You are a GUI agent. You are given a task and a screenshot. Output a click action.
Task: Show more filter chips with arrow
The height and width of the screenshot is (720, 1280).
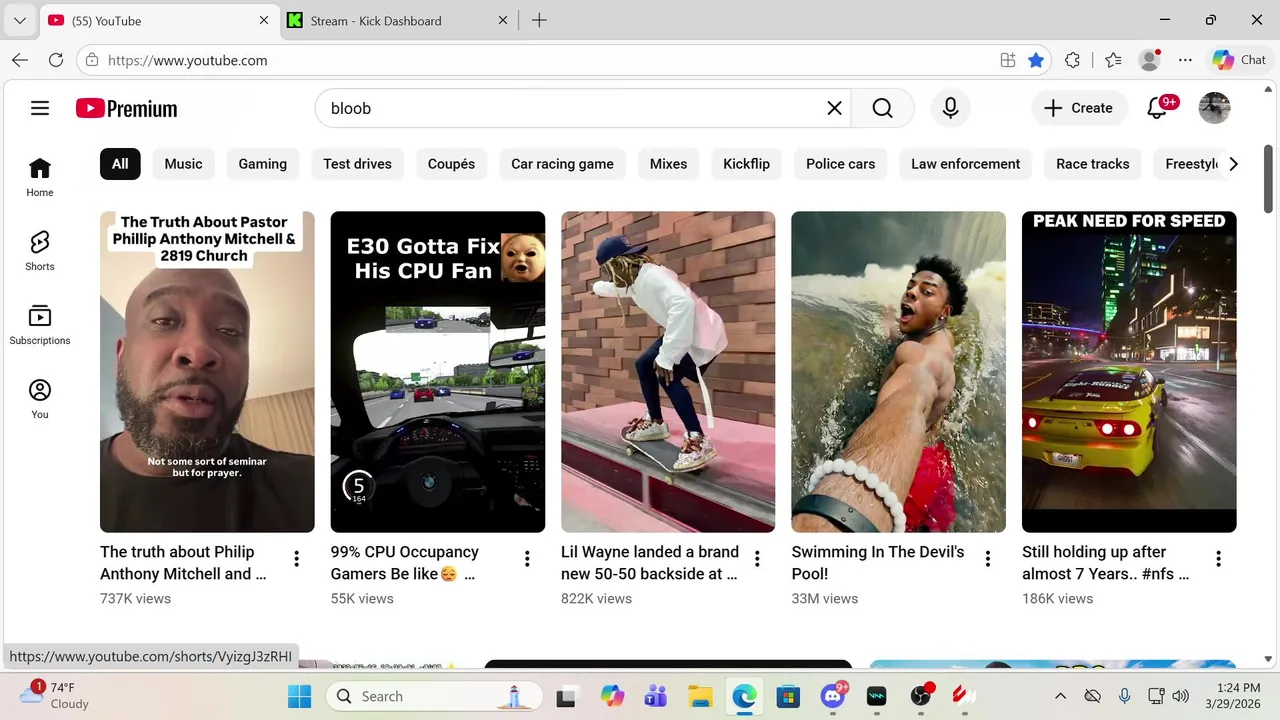click(x=1233, y=164)
